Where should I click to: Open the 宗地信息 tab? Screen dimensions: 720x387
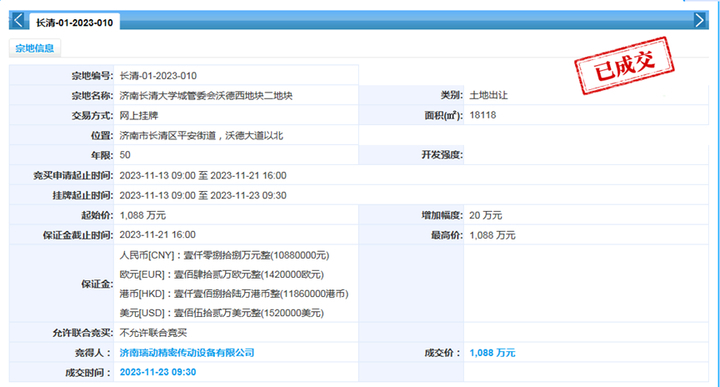(x=34, y=48)
